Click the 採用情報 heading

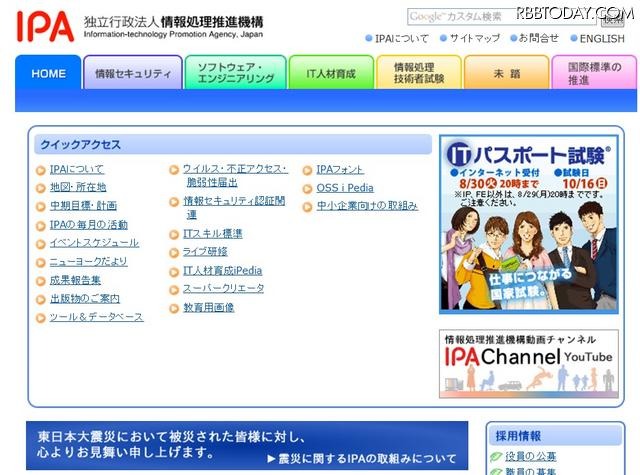(x=518, y=436)
